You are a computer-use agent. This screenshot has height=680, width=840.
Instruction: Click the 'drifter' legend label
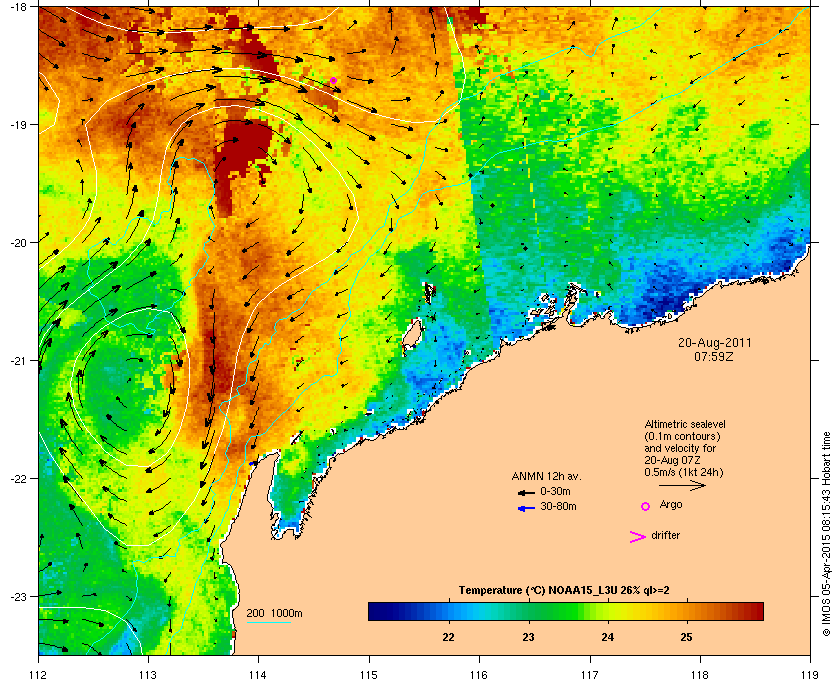point(666,535)
